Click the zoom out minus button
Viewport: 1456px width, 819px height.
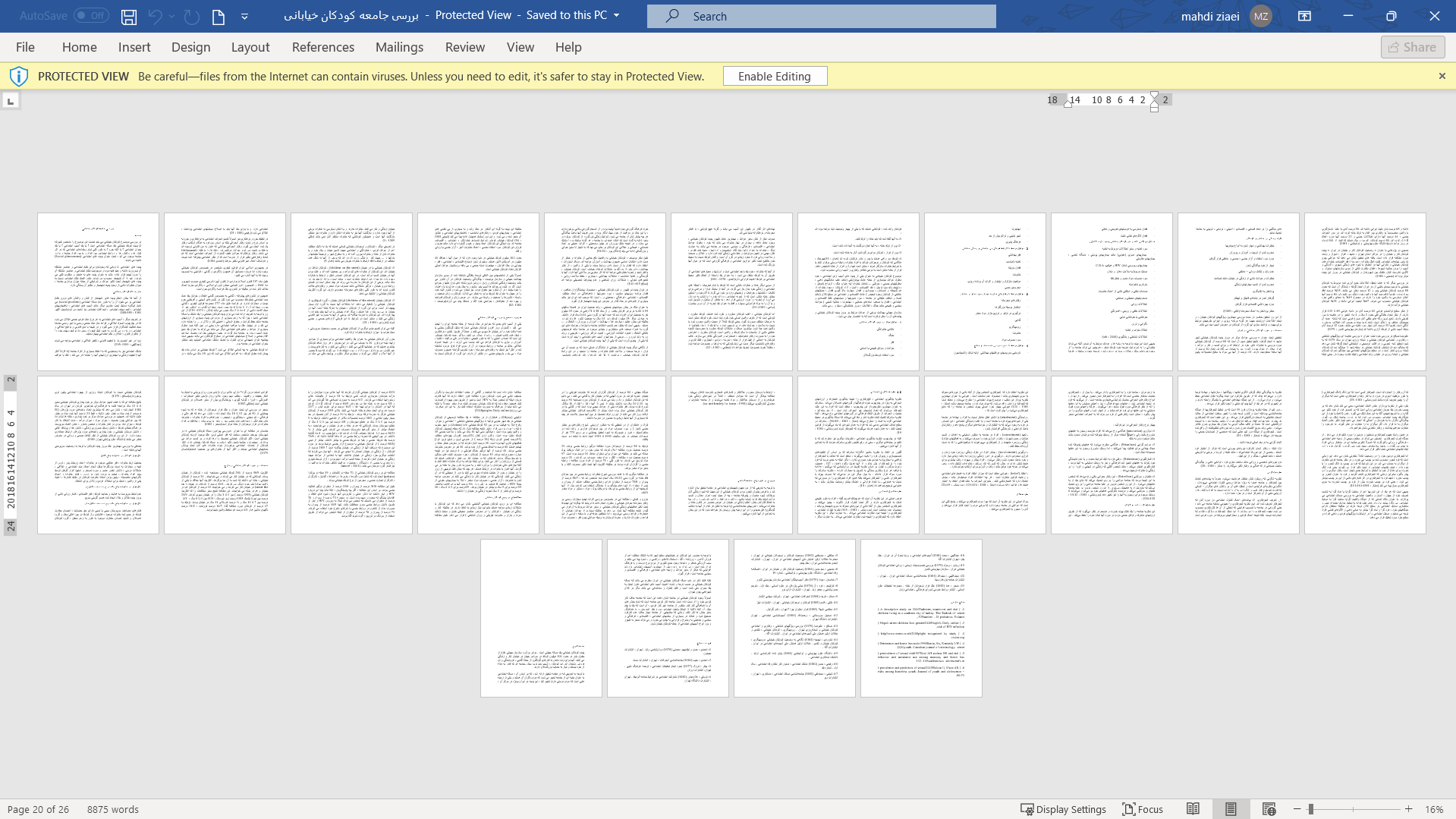pos(1297,809)
